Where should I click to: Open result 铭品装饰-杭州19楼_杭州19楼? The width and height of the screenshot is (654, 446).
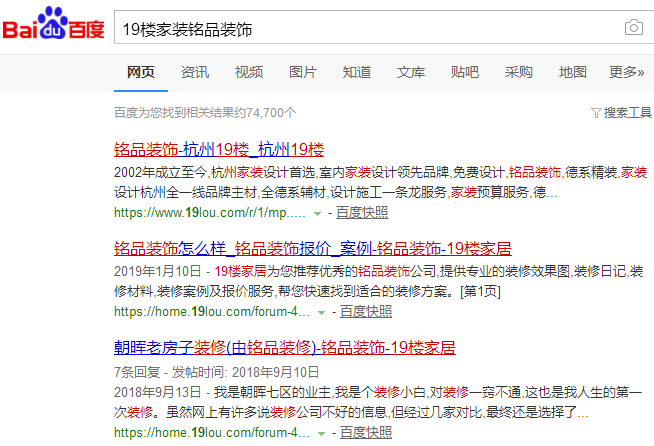(x=219, y=149)
